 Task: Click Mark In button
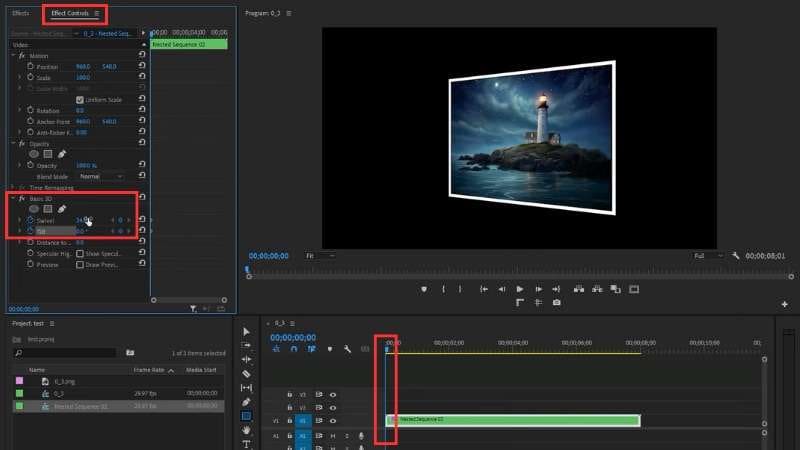coord(443,289)
